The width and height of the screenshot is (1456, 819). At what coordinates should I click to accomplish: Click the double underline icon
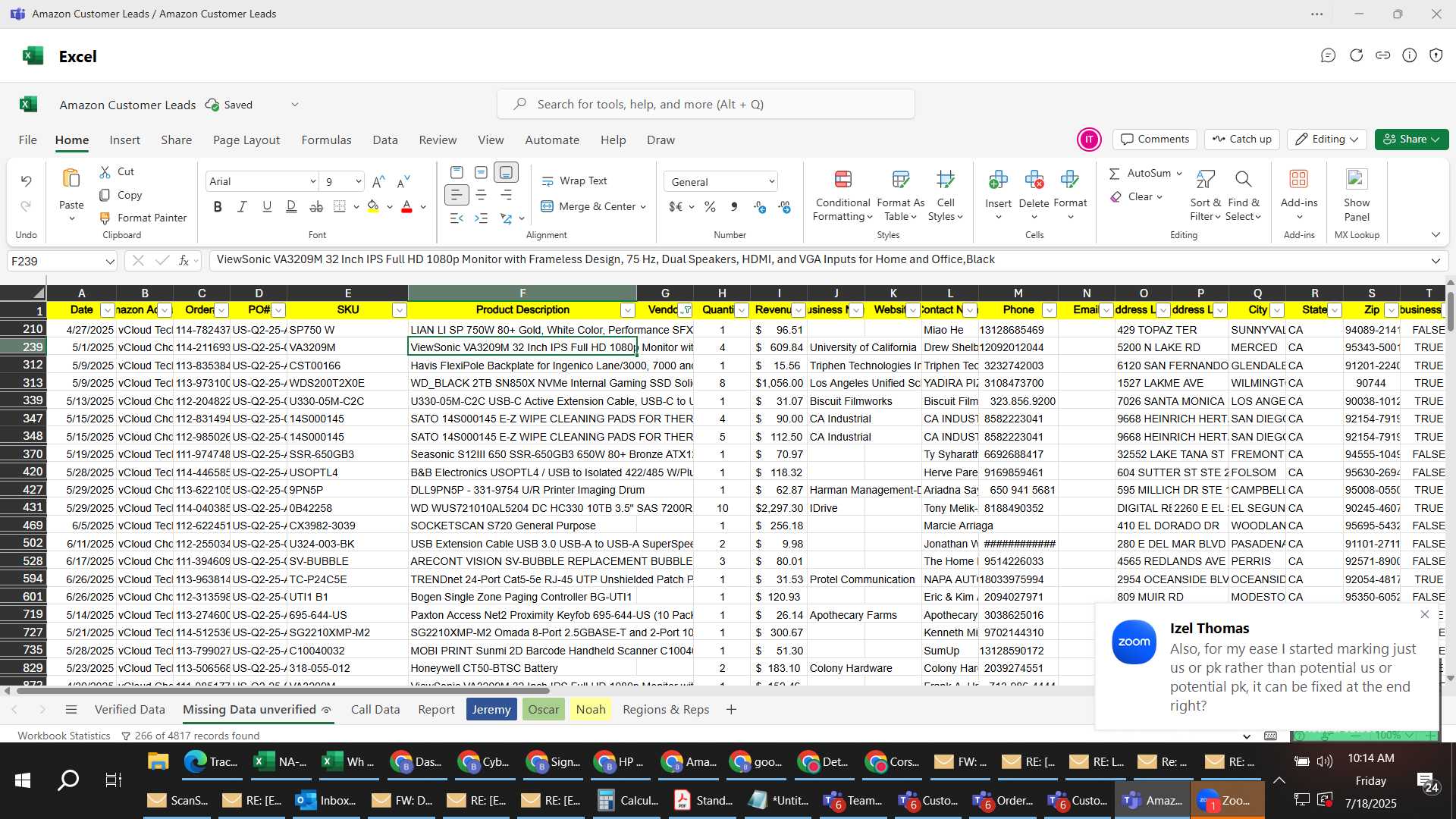click(291, 206)
